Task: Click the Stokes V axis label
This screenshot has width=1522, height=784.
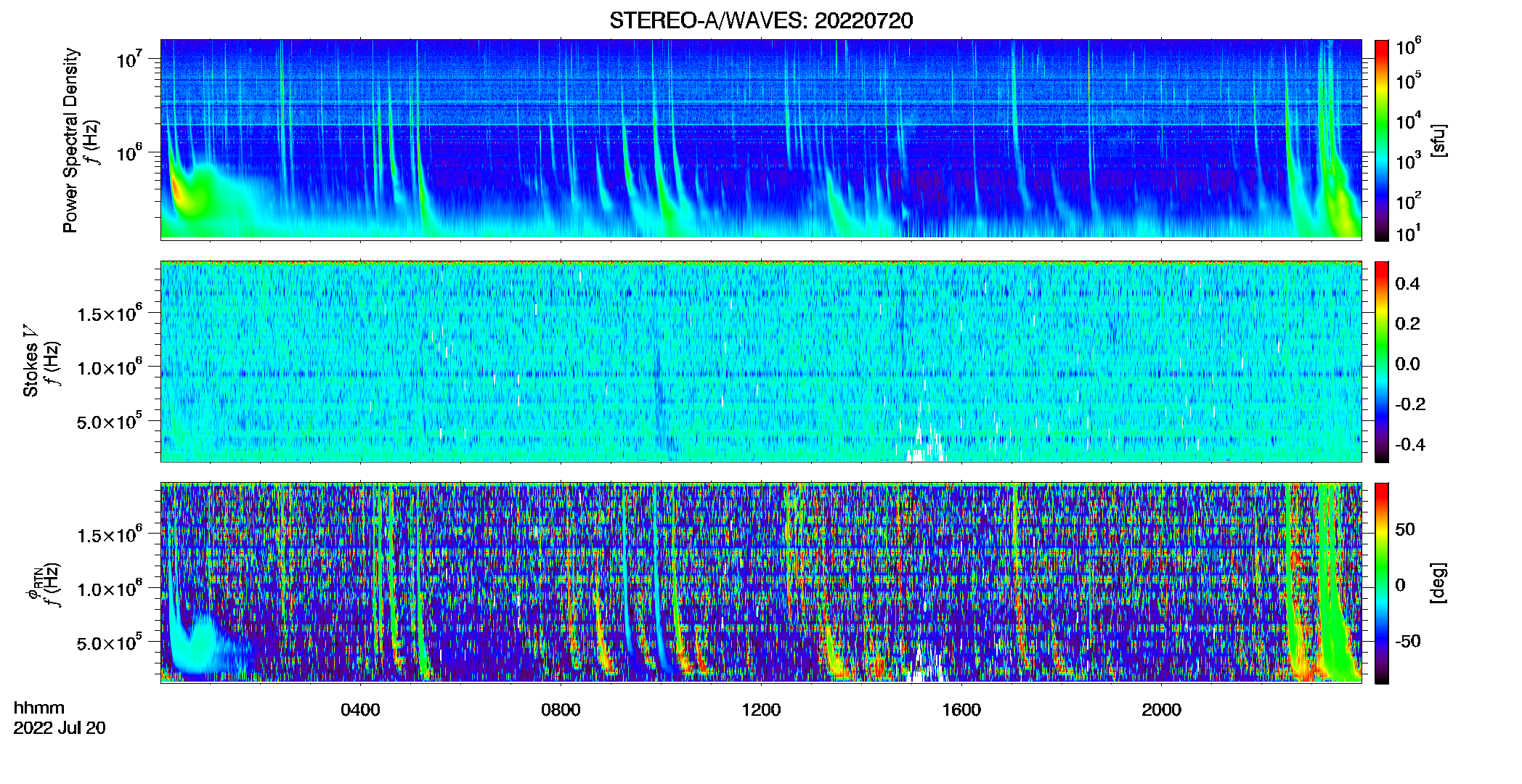Action: coord(30,362)
